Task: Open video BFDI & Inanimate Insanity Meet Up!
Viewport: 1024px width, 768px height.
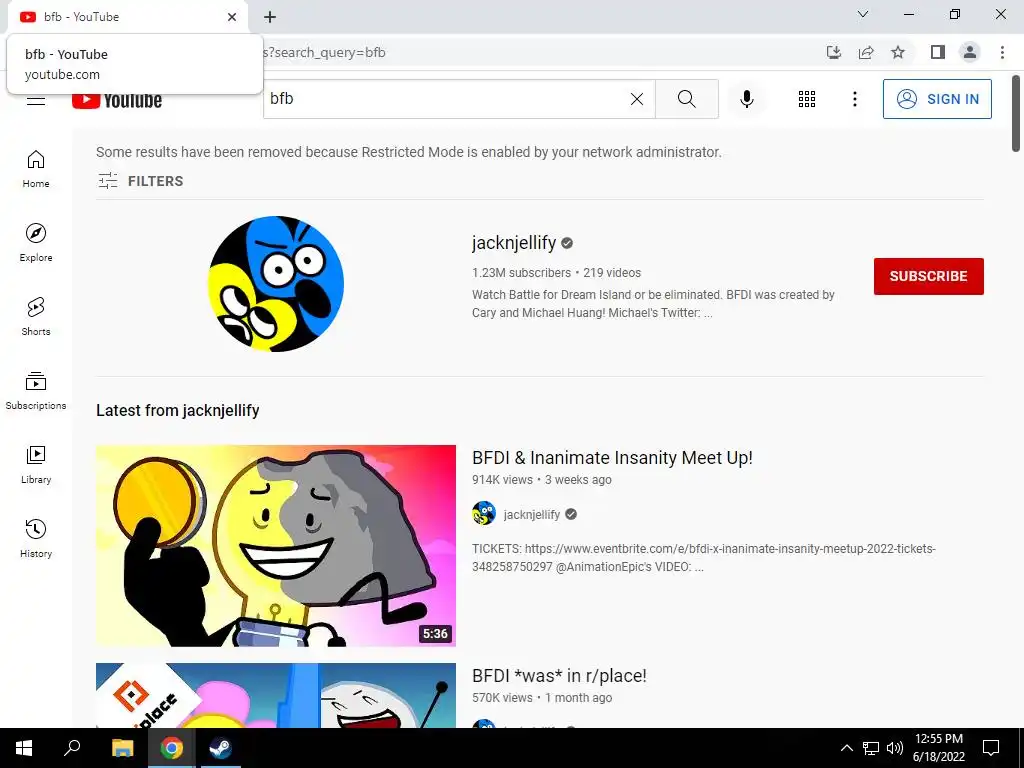Action: 612,458
